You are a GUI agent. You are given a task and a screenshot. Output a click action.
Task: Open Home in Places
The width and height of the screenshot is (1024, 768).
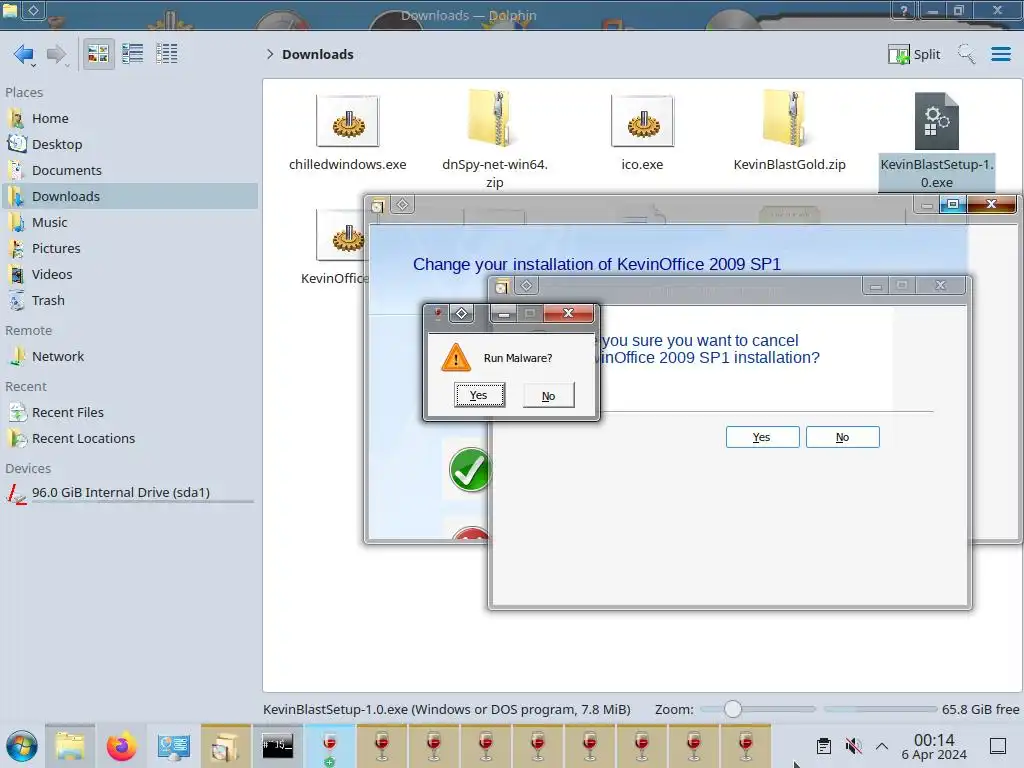(x=130, y=118)
